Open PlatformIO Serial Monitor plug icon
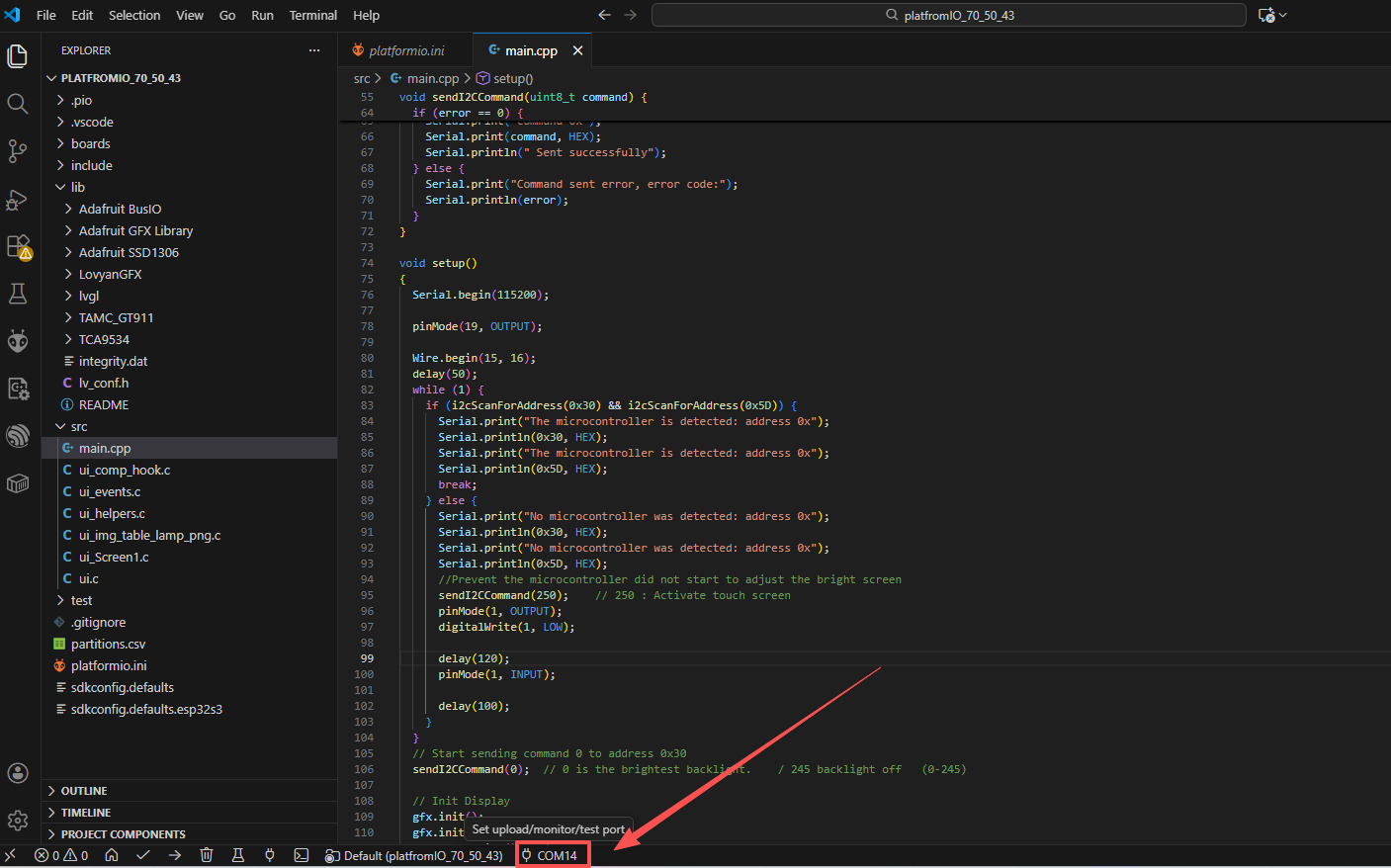 point(270,855)
